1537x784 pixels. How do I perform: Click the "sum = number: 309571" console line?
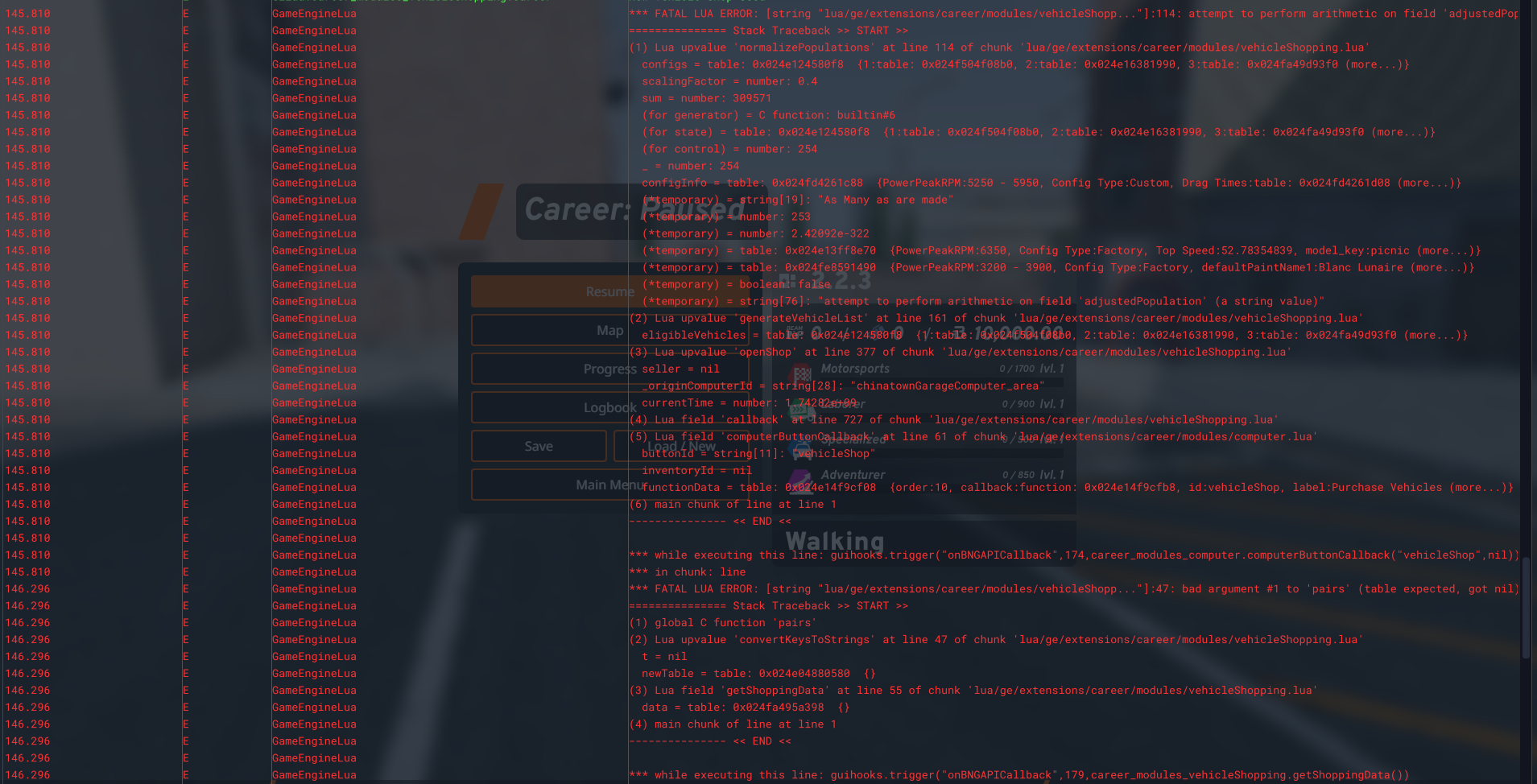[706, 98]
